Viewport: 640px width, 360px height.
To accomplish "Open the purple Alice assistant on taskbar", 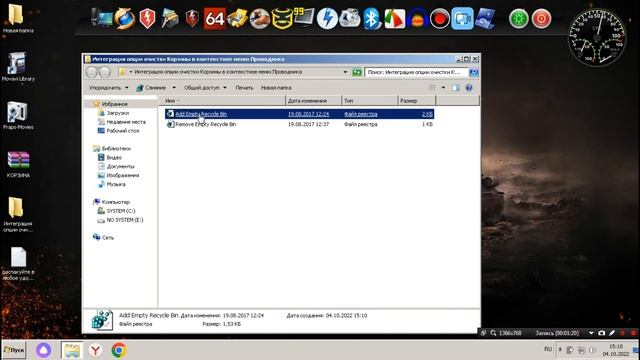I will (x=43, y=350).
